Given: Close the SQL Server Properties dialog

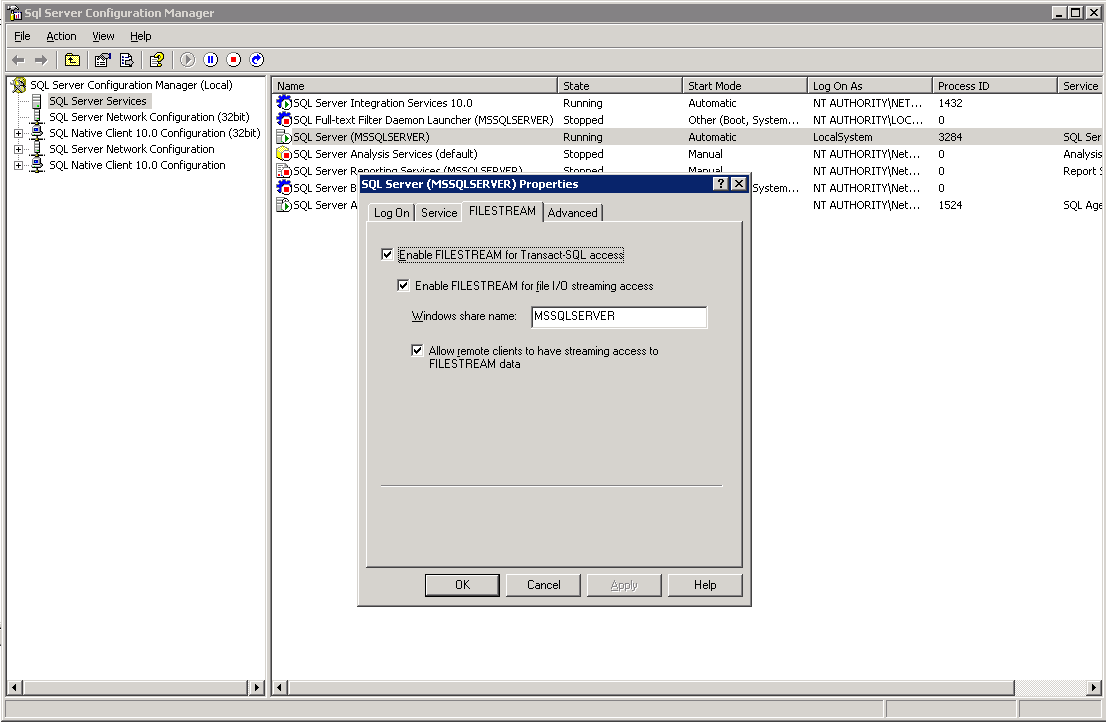Looking at the screenshot, I should click(x=739, y=184).
